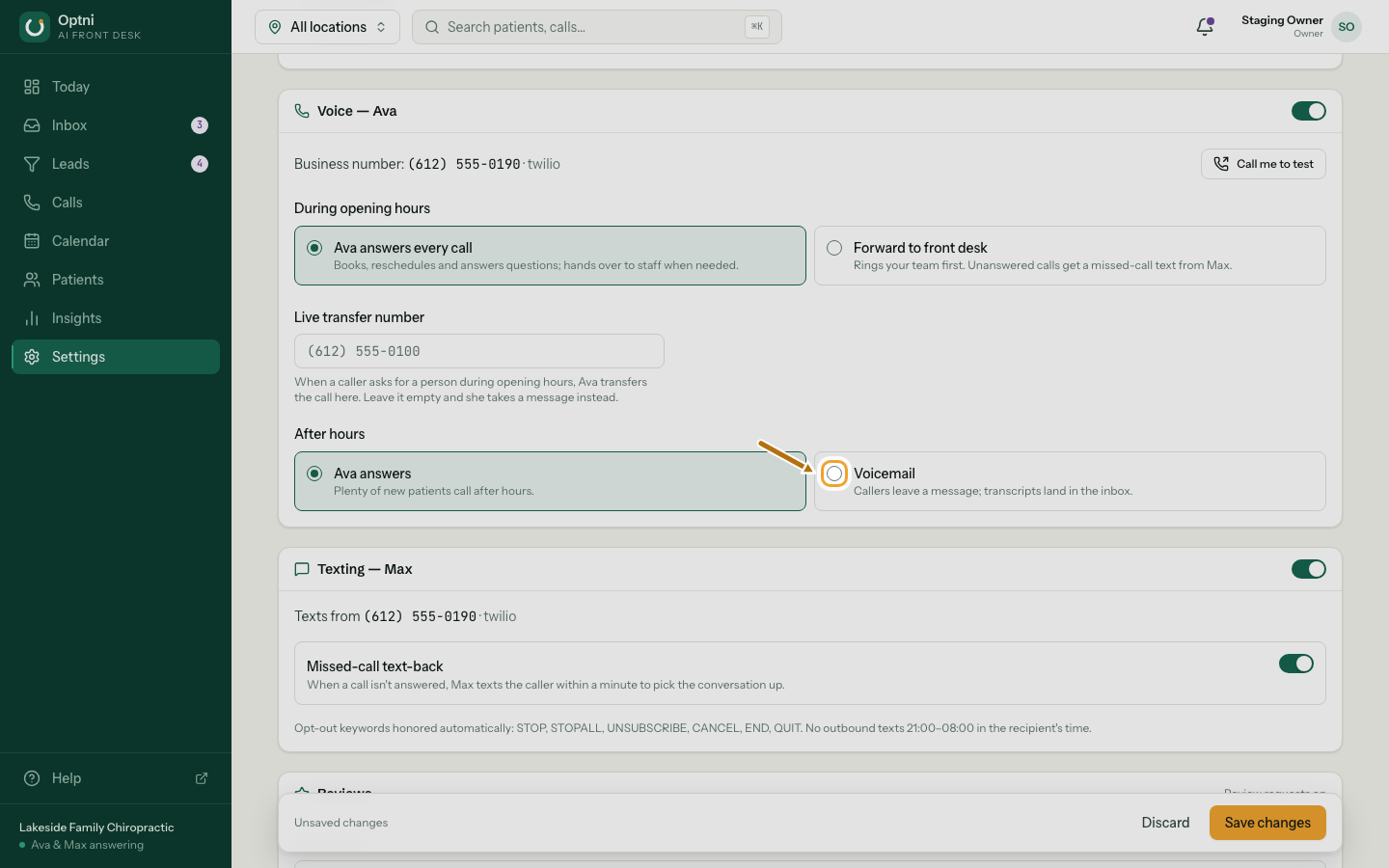
Task: Click the search magnifier icon
Action: coord(432,27)
